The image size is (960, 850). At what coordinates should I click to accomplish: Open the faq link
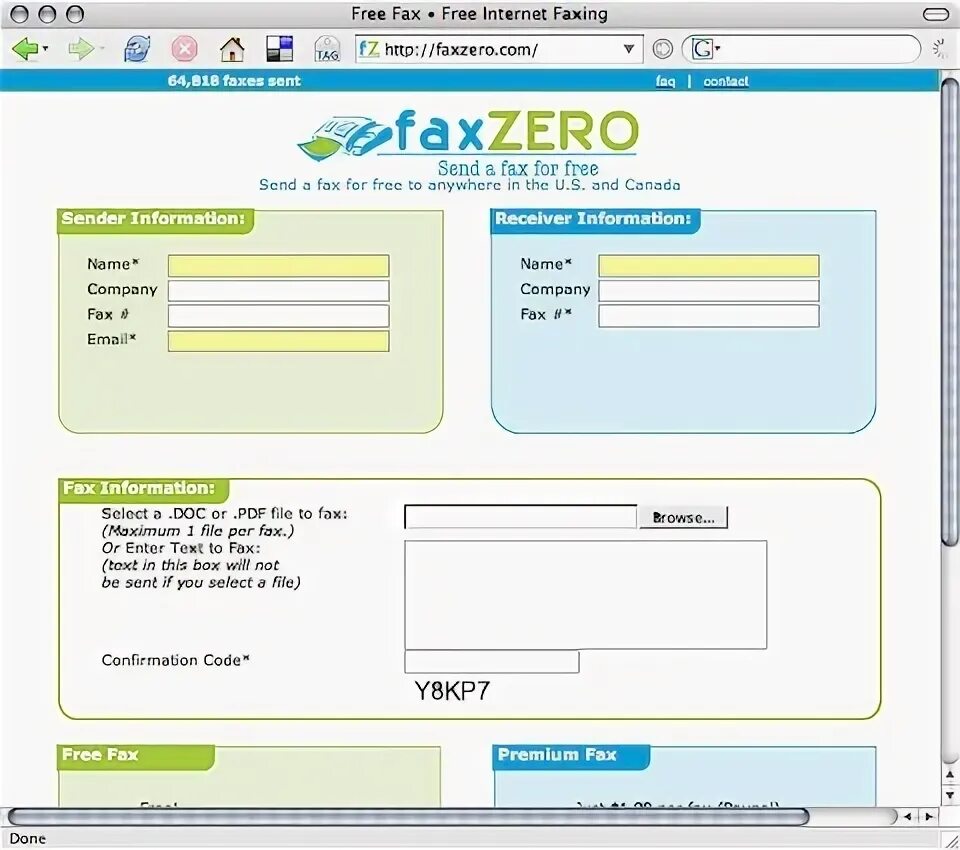(665, 81)
